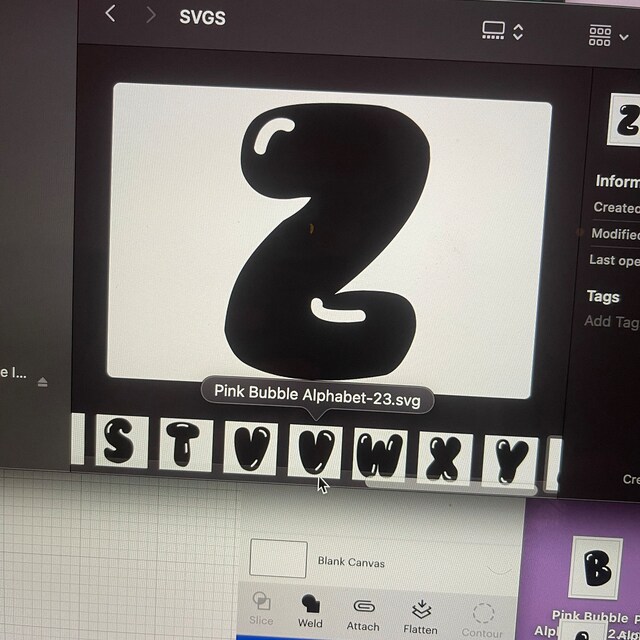
Task: Select the Blank Canvas layer thumbnail
Action: click(x=278, y=558)
